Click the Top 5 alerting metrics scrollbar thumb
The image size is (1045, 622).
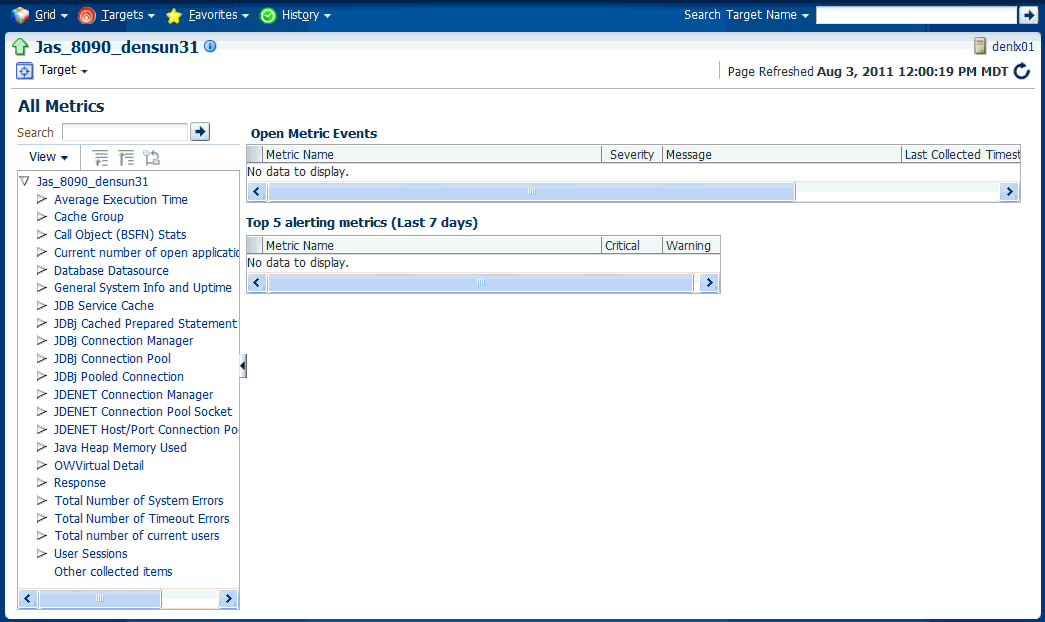coord(481,283)
